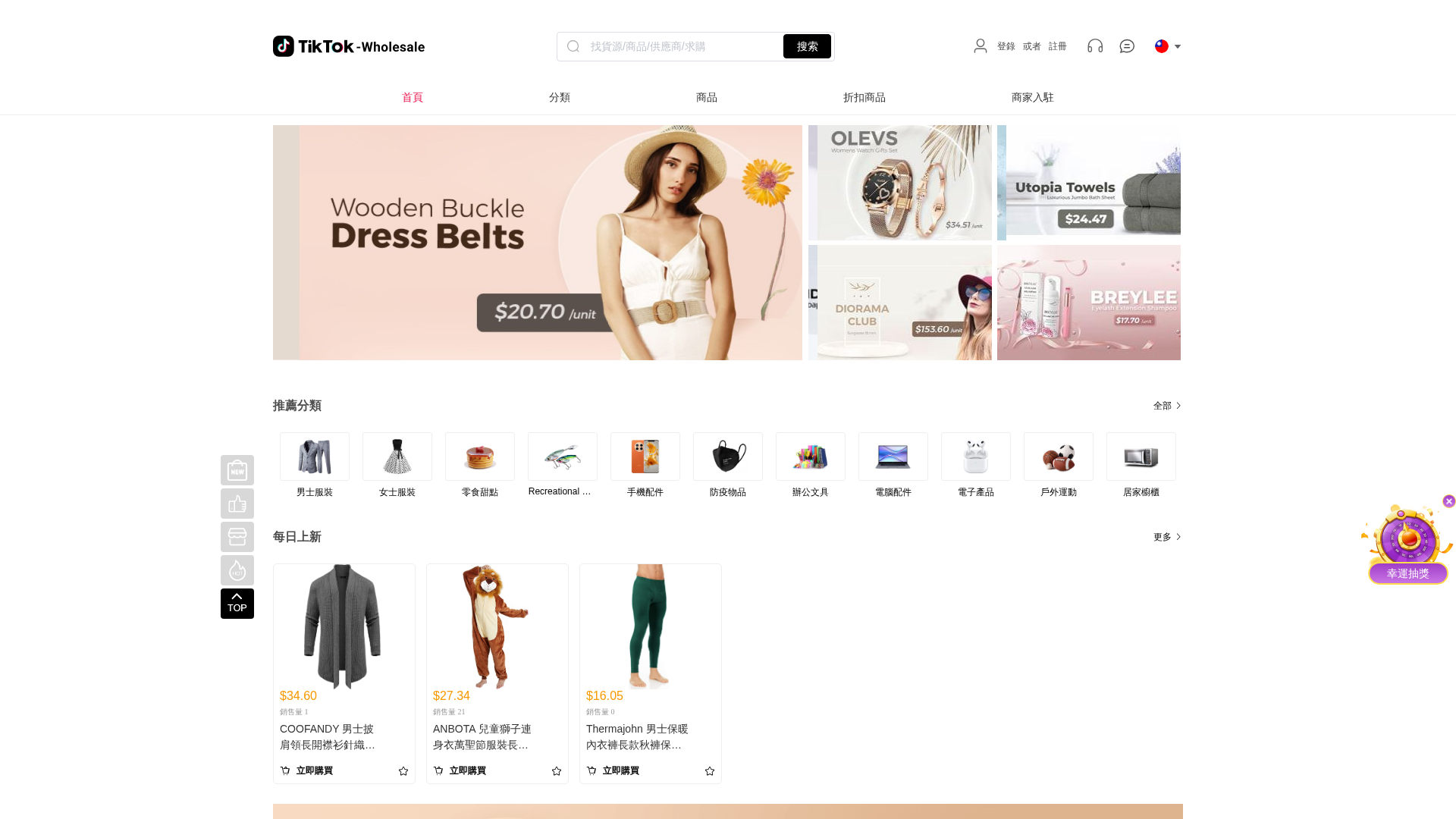
Task: Open the 分類 categories tab
Action: [560, 97]
